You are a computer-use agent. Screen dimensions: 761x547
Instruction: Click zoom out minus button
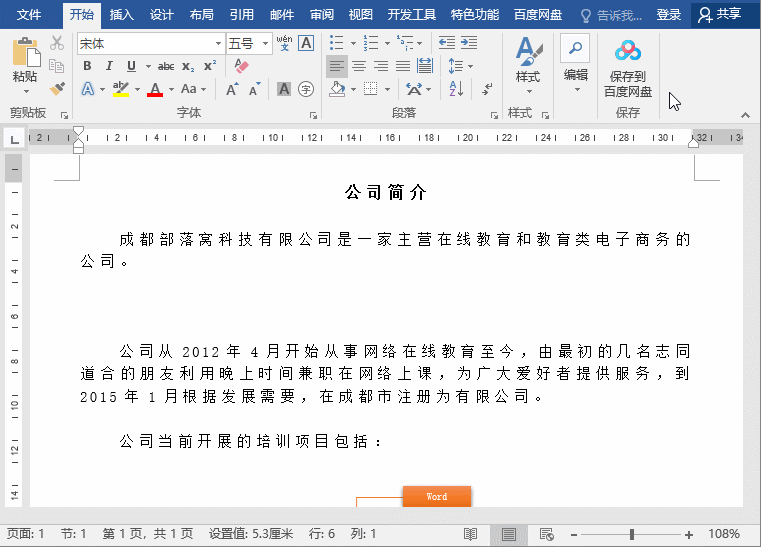tap(574, 535)
